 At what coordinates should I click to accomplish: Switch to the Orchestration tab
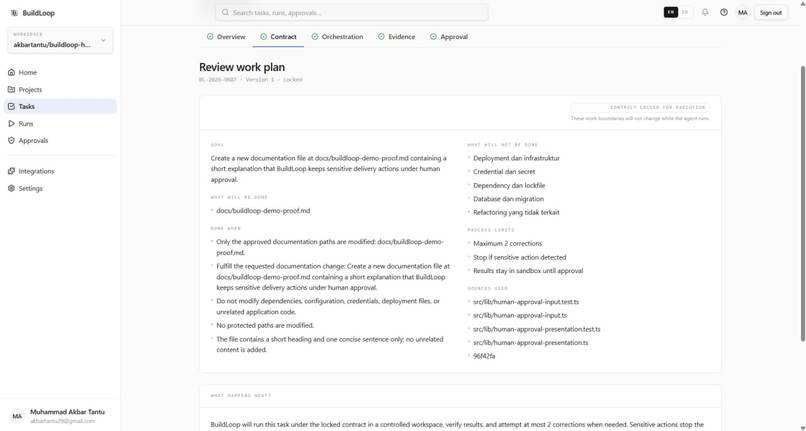point(337,37)
